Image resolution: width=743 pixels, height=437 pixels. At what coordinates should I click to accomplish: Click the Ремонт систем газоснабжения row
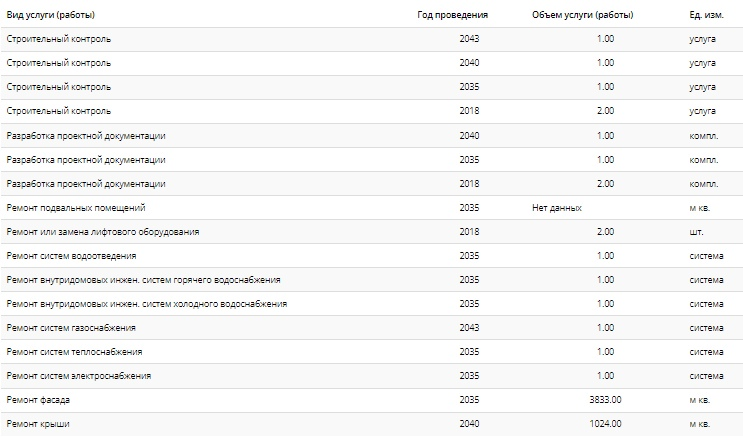[372, 328]
